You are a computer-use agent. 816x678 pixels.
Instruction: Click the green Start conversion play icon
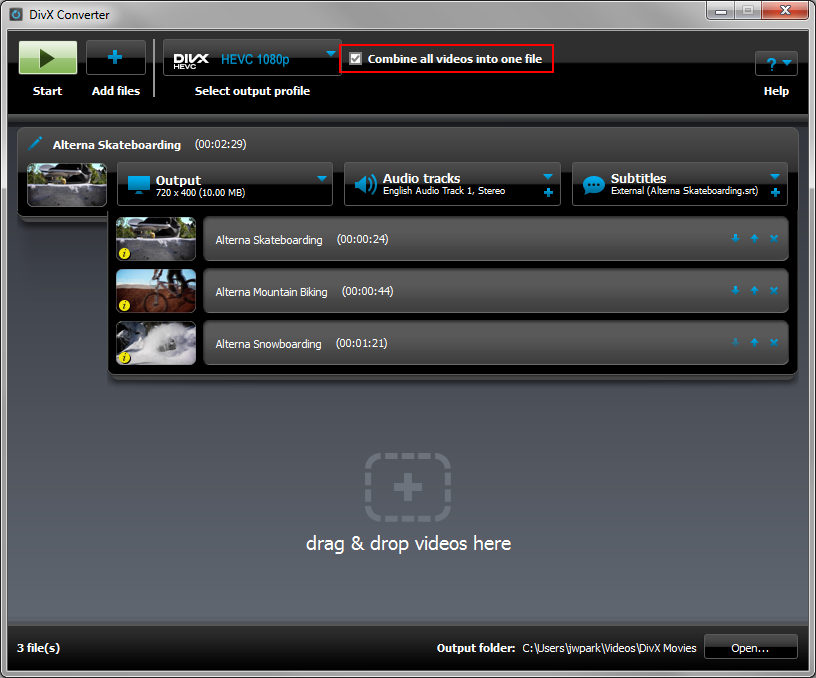coord(47,57)
